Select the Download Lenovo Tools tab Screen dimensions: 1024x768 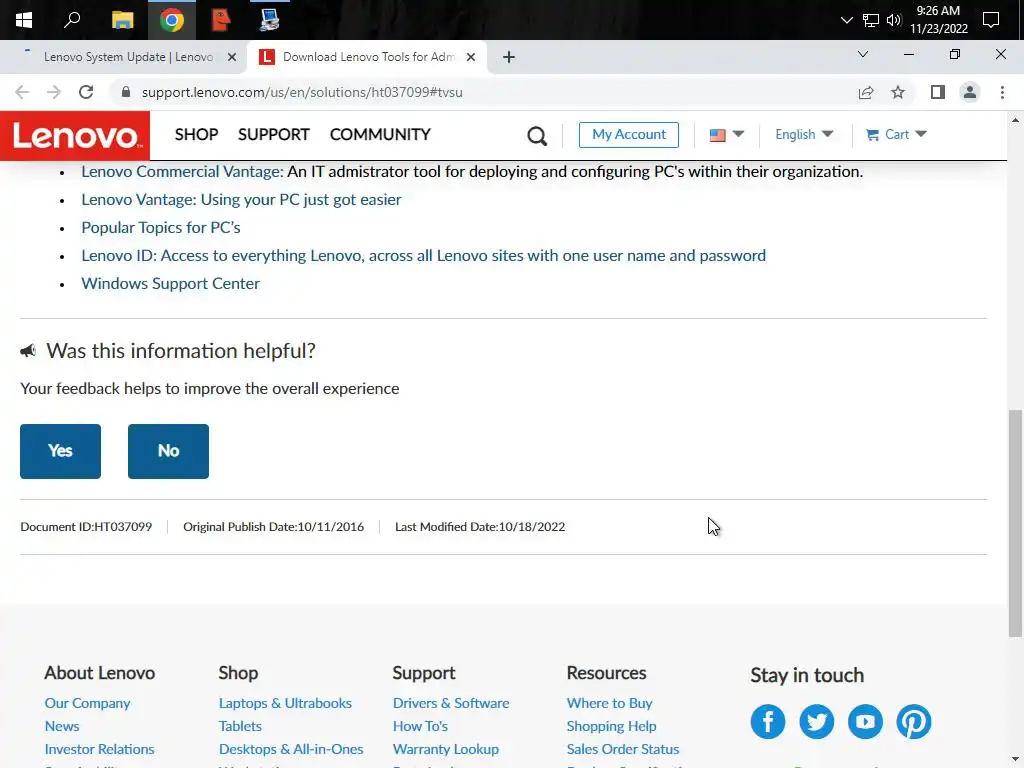click(x=368, y=57)
